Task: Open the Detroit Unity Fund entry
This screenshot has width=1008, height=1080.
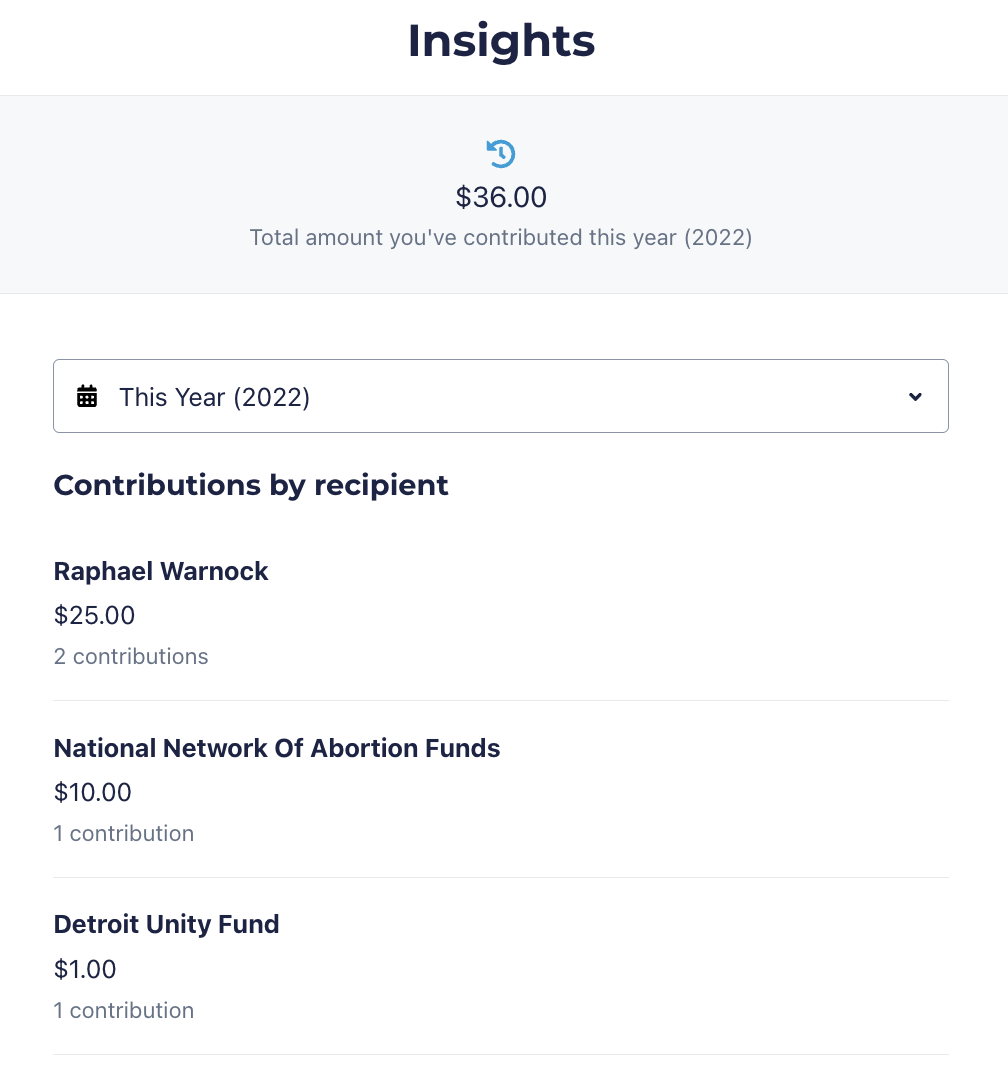Action: (x=166, y=924)
